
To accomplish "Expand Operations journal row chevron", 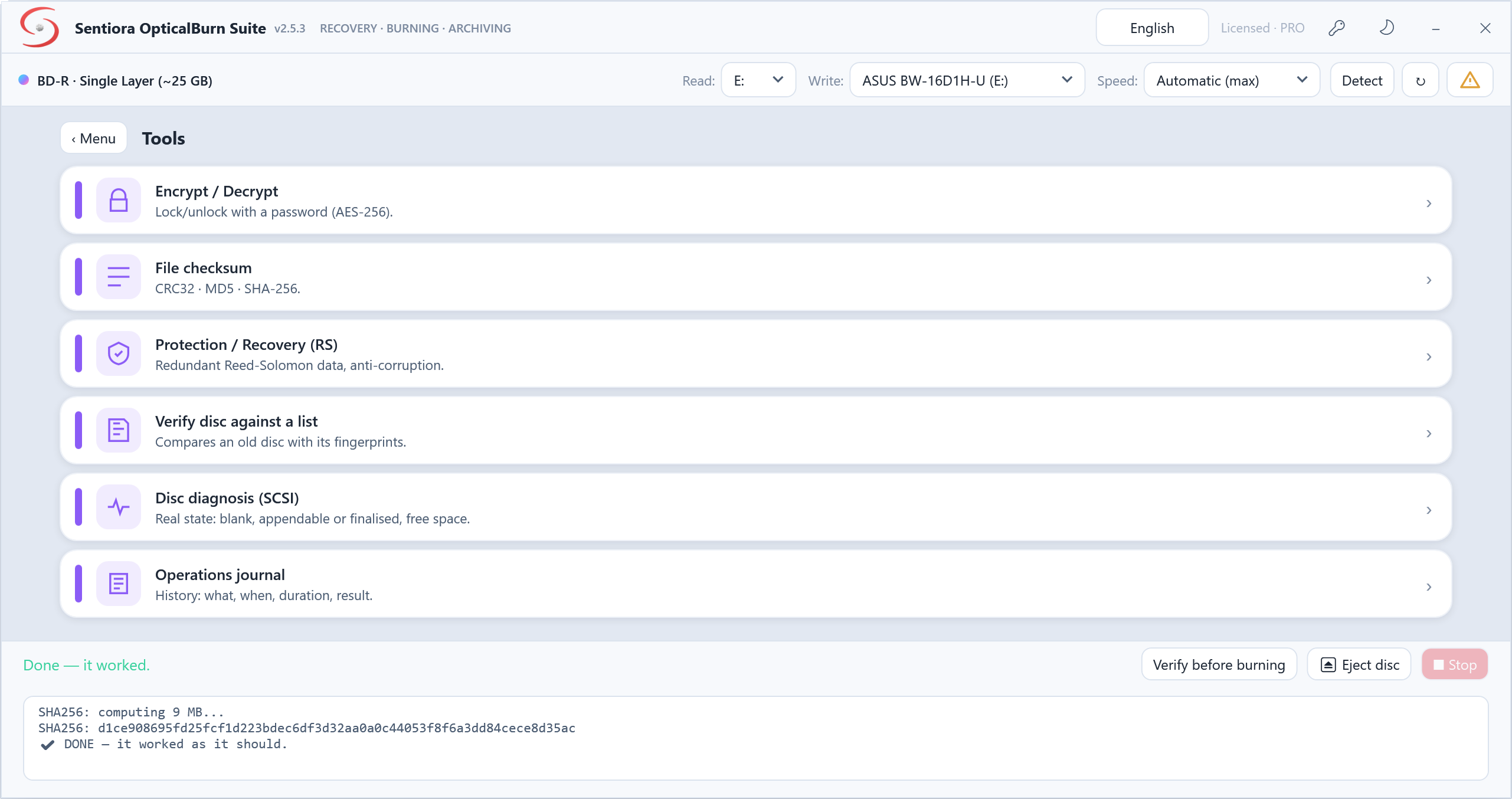I will coord(1429,587).
